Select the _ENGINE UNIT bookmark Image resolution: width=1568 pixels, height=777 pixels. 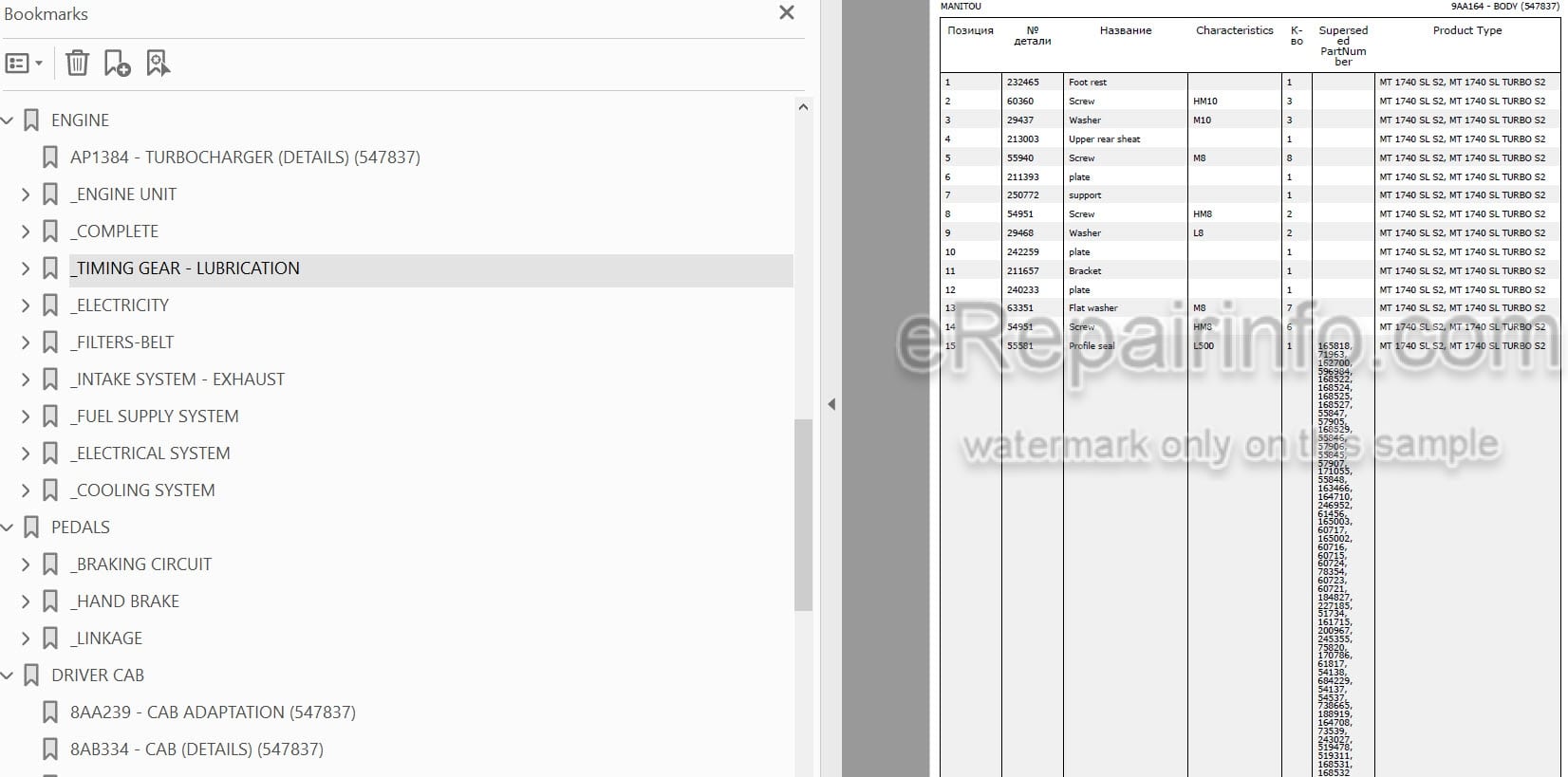pos(123,194)
